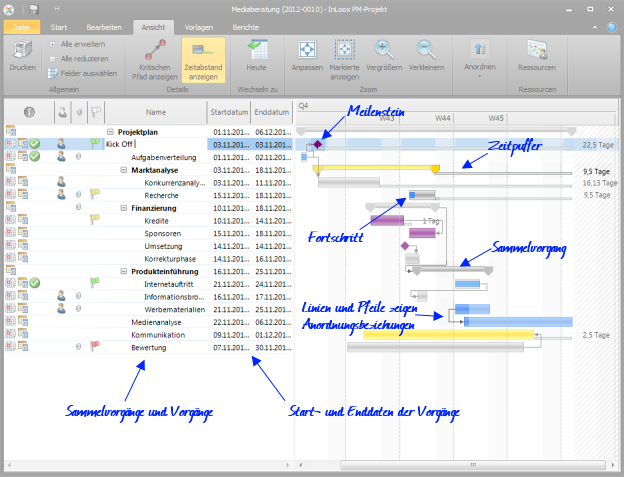Click the paperclip on Werbematerialien row

79,309
